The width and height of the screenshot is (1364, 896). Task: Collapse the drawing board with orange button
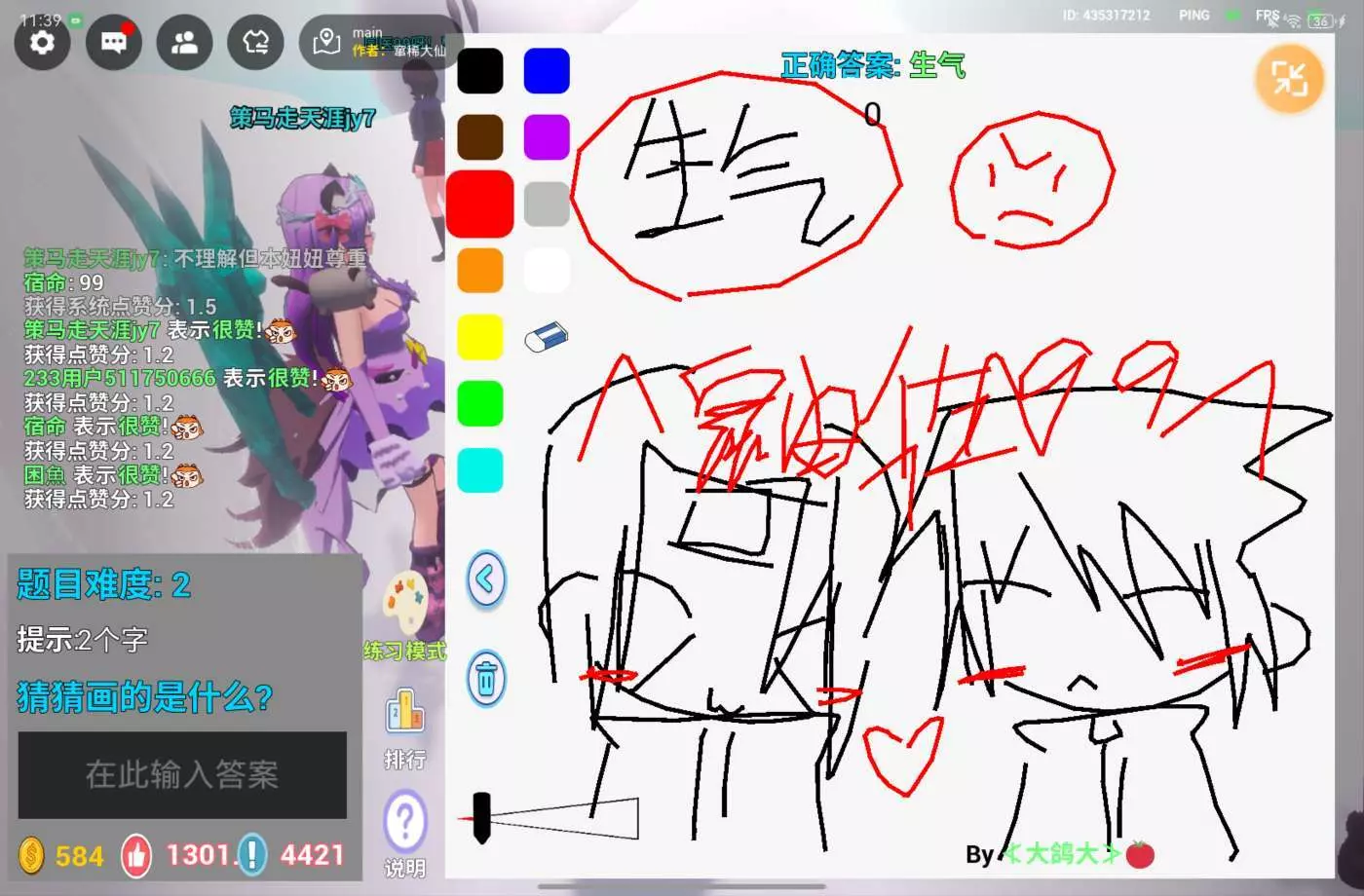pos(1290,79)
